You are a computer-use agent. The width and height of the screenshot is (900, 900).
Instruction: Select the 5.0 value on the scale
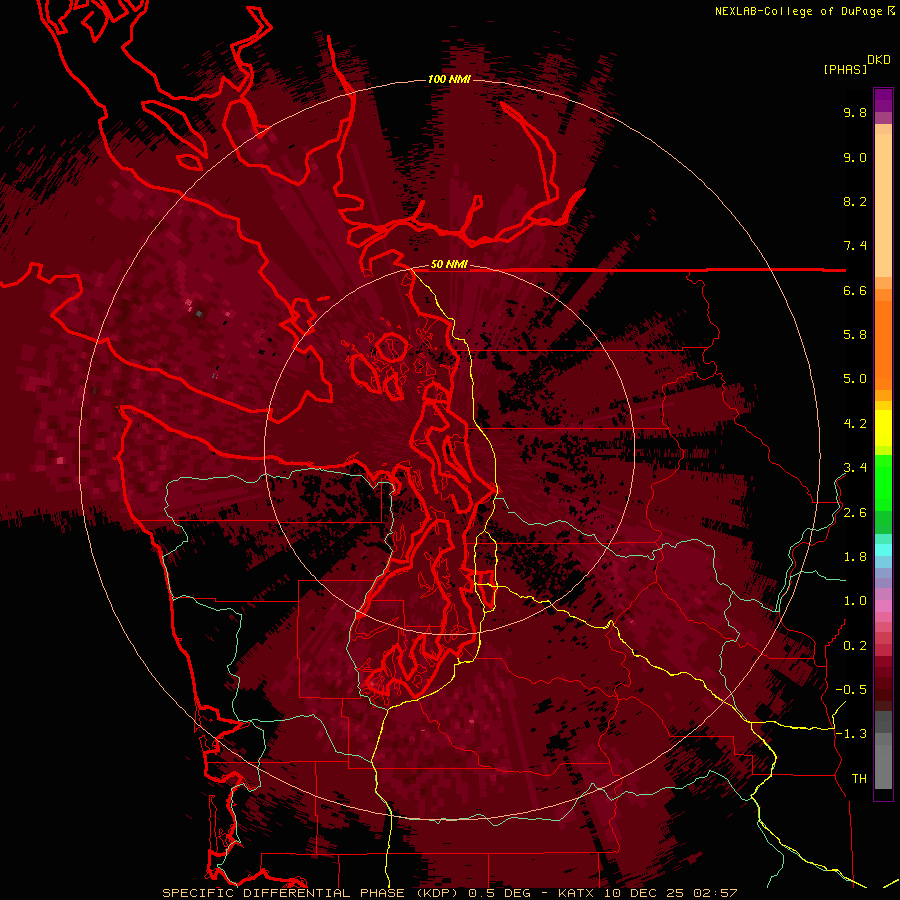click(855, 379)
